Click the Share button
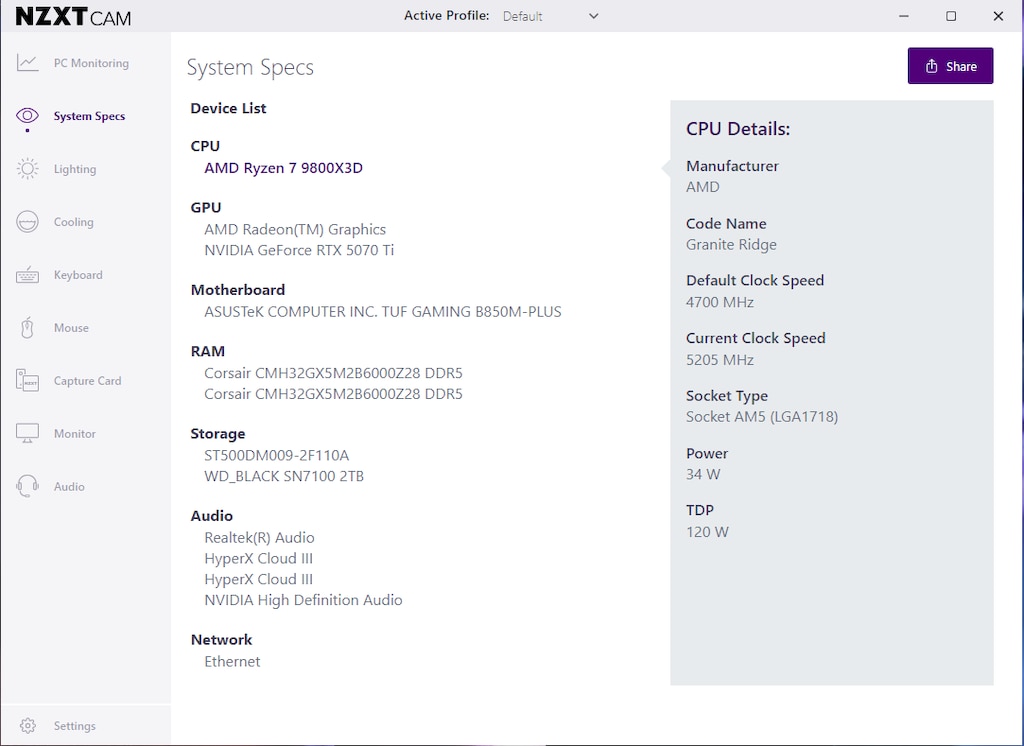 click(x=950, y=66)
